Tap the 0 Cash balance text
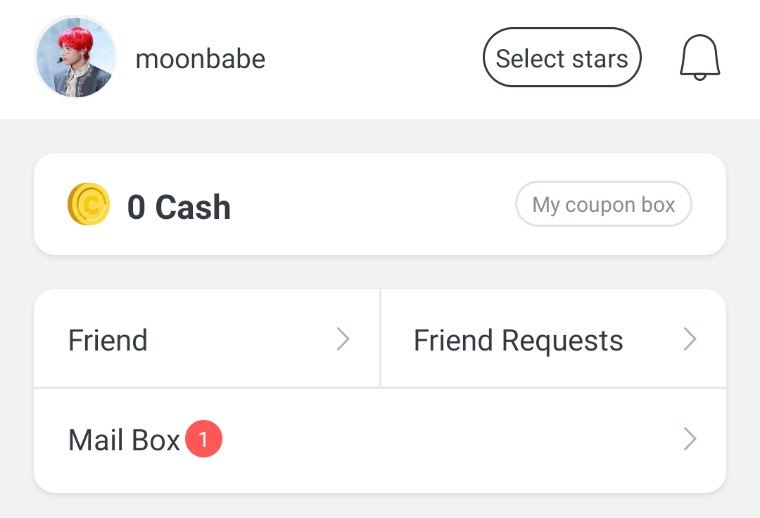 (x=178, y=207)
